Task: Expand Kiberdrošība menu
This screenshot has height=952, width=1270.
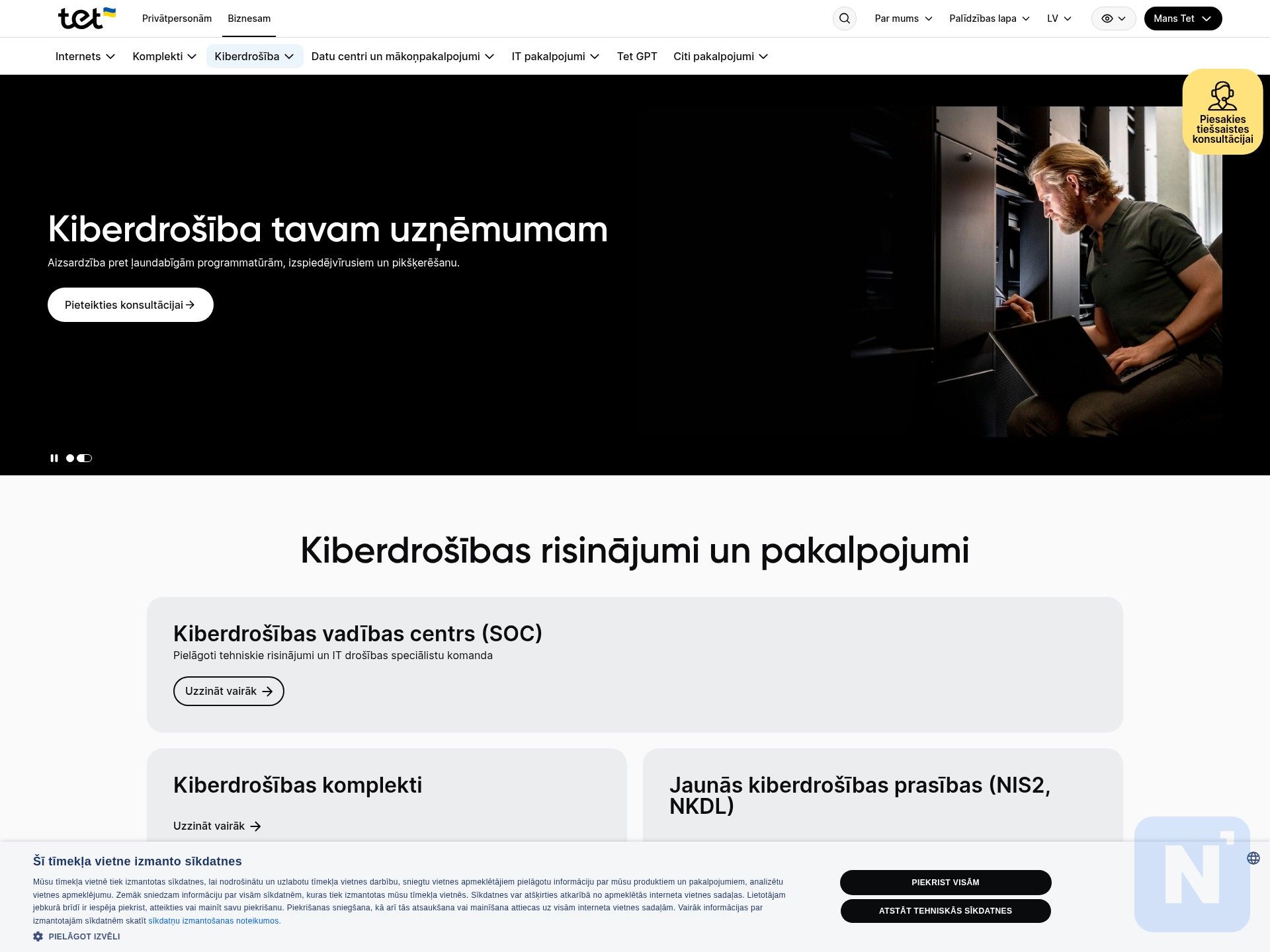Action: 255,56
